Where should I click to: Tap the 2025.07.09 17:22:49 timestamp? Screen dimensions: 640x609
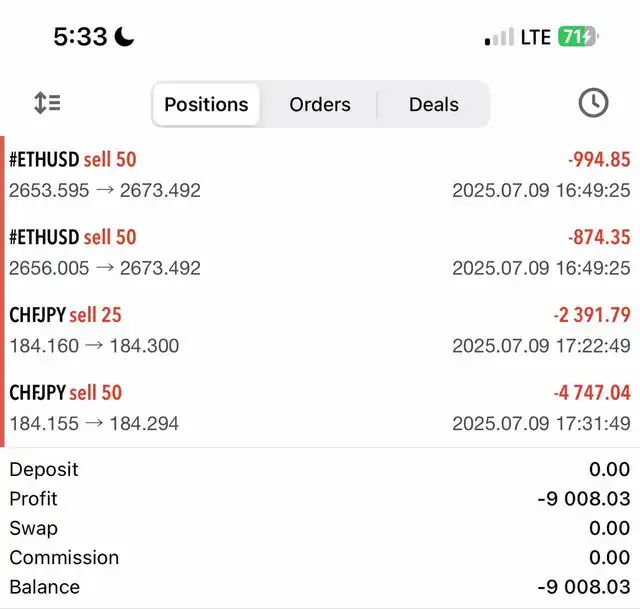click(x=541, y=346)
